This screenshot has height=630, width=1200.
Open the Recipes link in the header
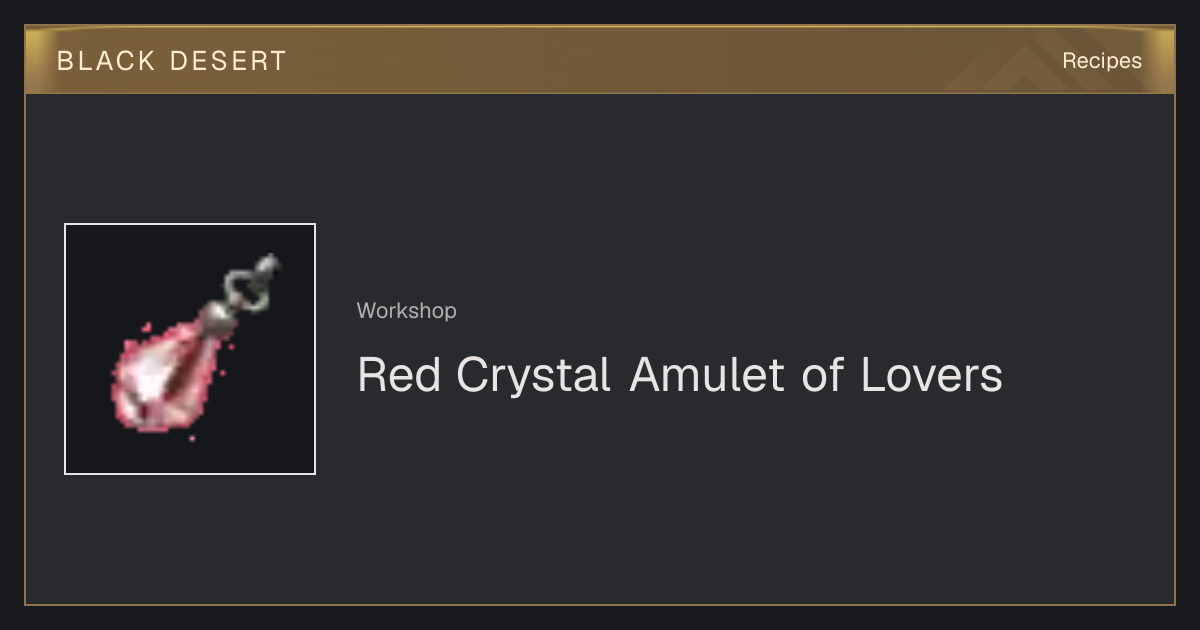[1102, 61]
